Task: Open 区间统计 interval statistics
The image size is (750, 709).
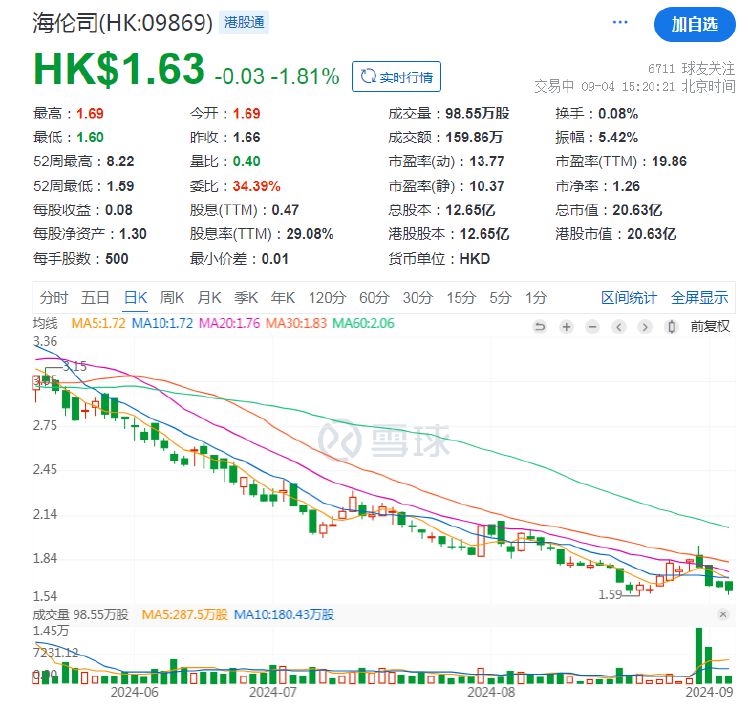Action: [629, 298]
